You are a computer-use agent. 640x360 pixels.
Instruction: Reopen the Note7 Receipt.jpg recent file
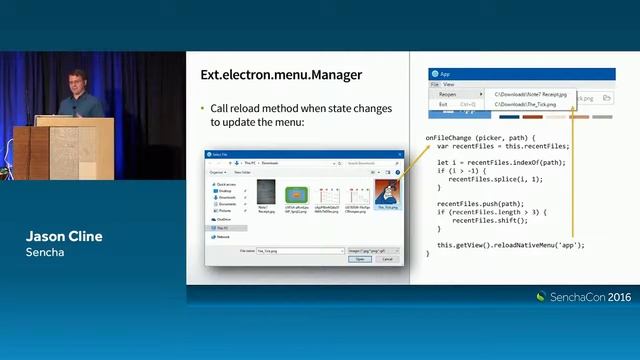(x=531, y=94)
